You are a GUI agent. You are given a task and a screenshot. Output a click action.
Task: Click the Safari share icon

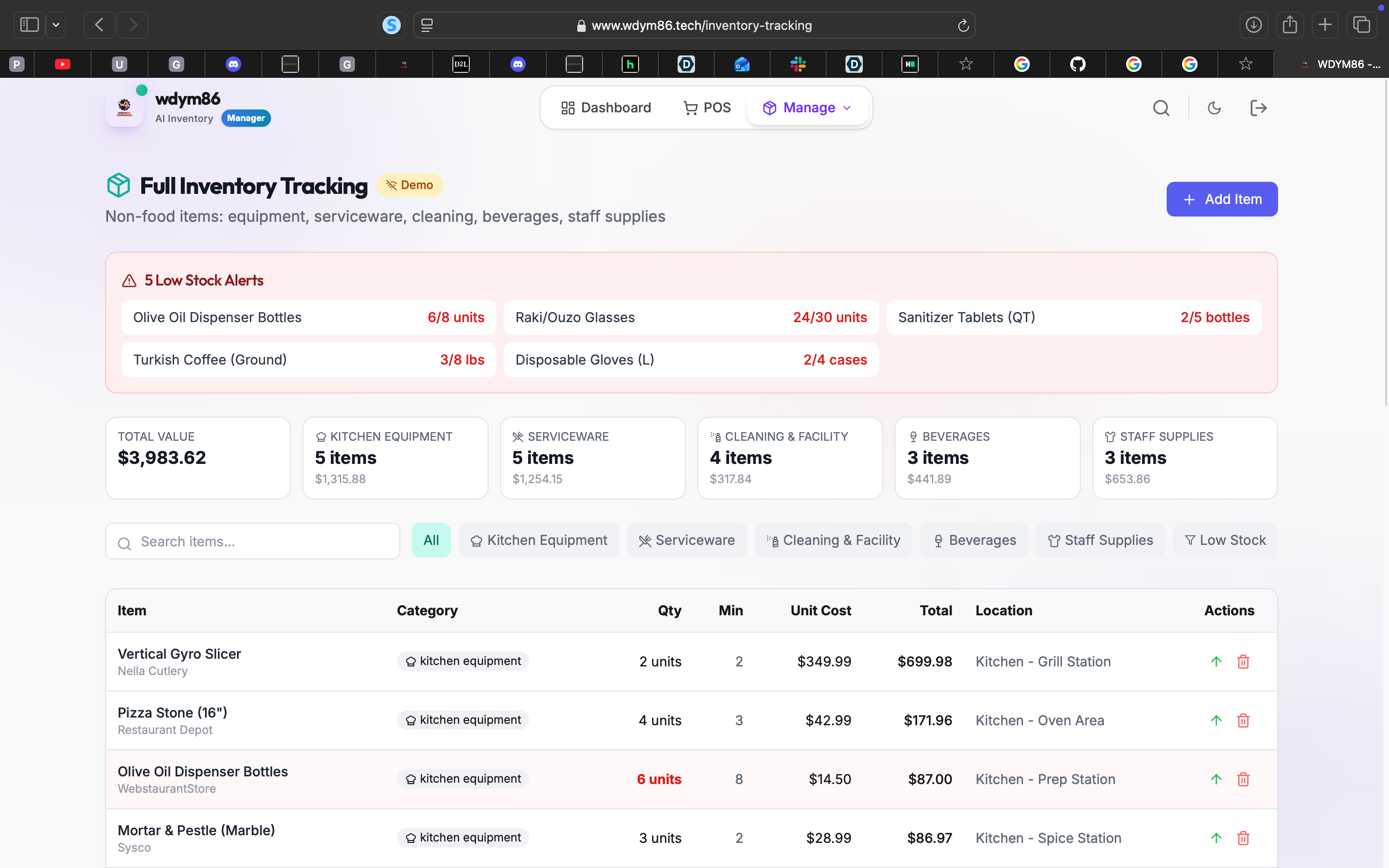click(x=1290, y=25)
